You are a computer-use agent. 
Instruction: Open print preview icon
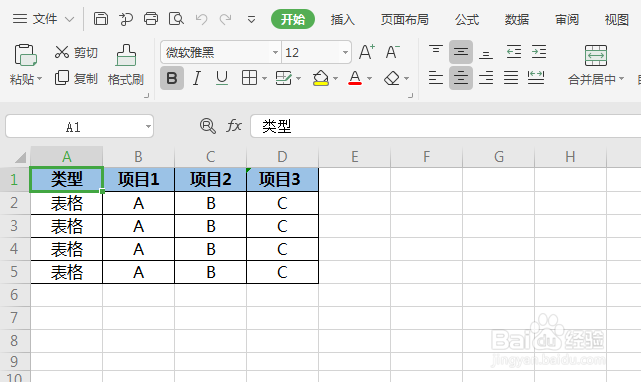(176, 19)
